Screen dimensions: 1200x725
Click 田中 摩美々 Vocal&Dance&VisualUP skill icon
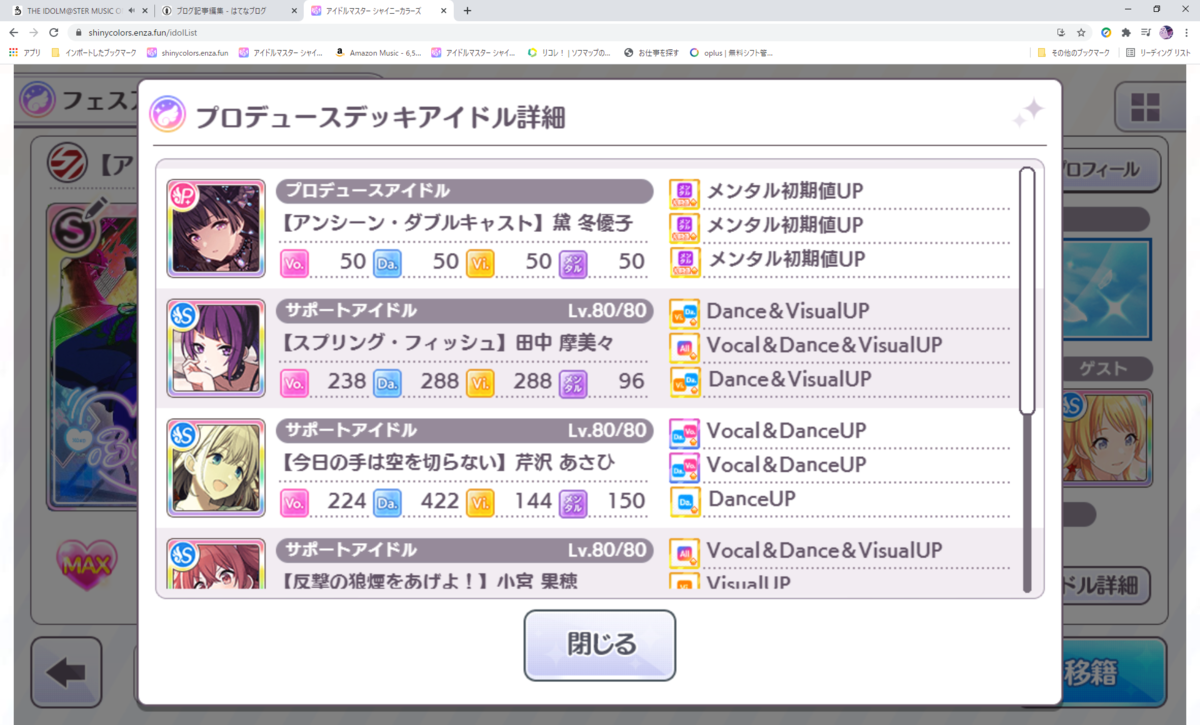pyautogui.click(x=684, y=347)
